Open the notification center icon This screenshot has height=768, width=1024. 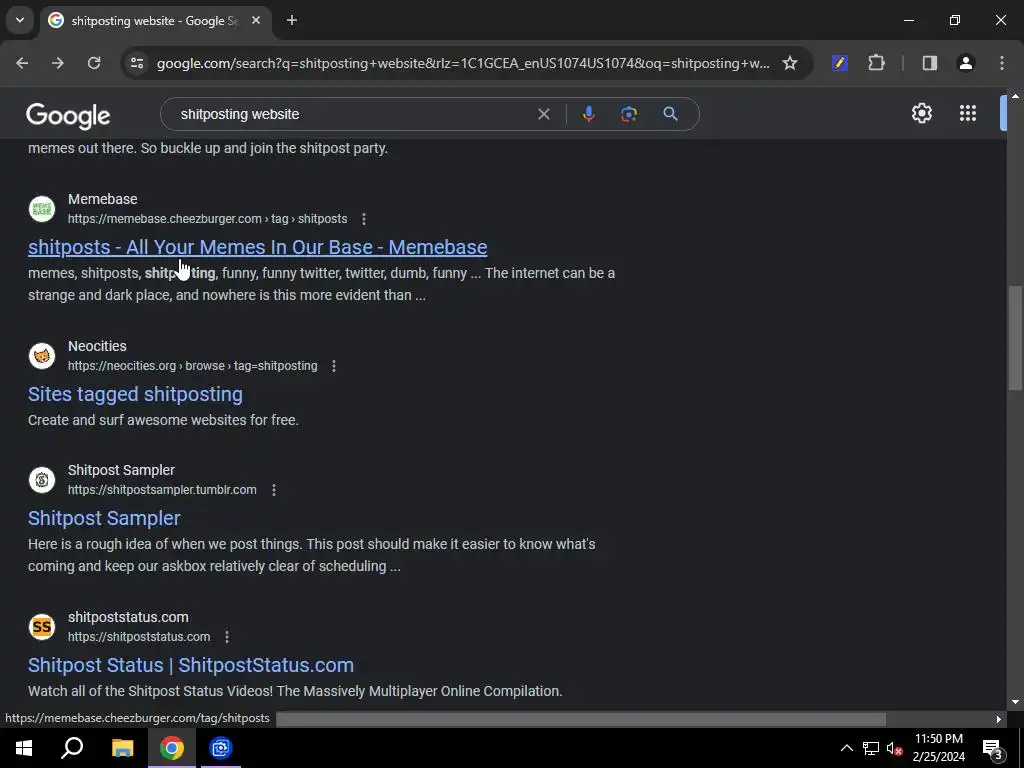point(993,748)
